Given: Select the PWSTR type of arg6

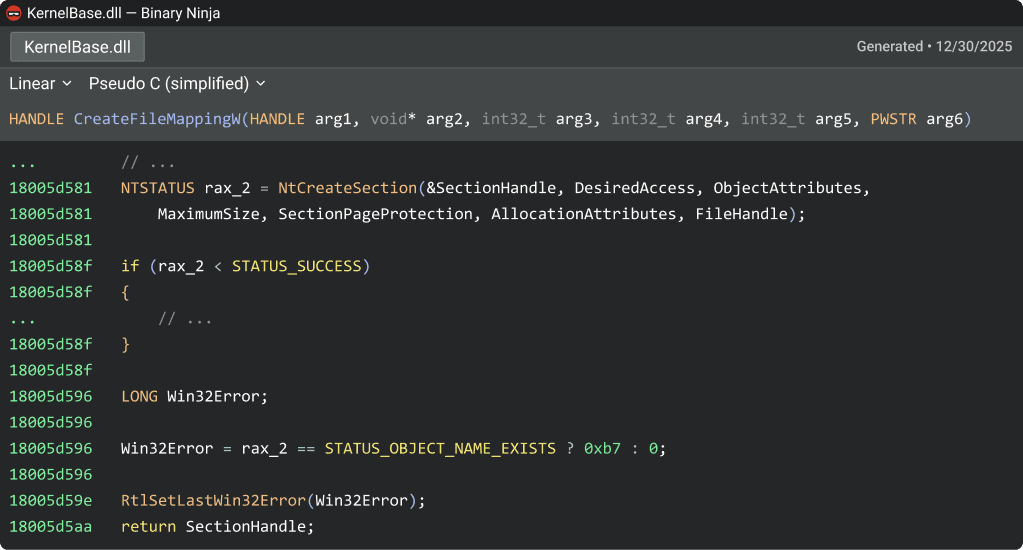Looking at the screenshot, I should [x=893, y=119].
